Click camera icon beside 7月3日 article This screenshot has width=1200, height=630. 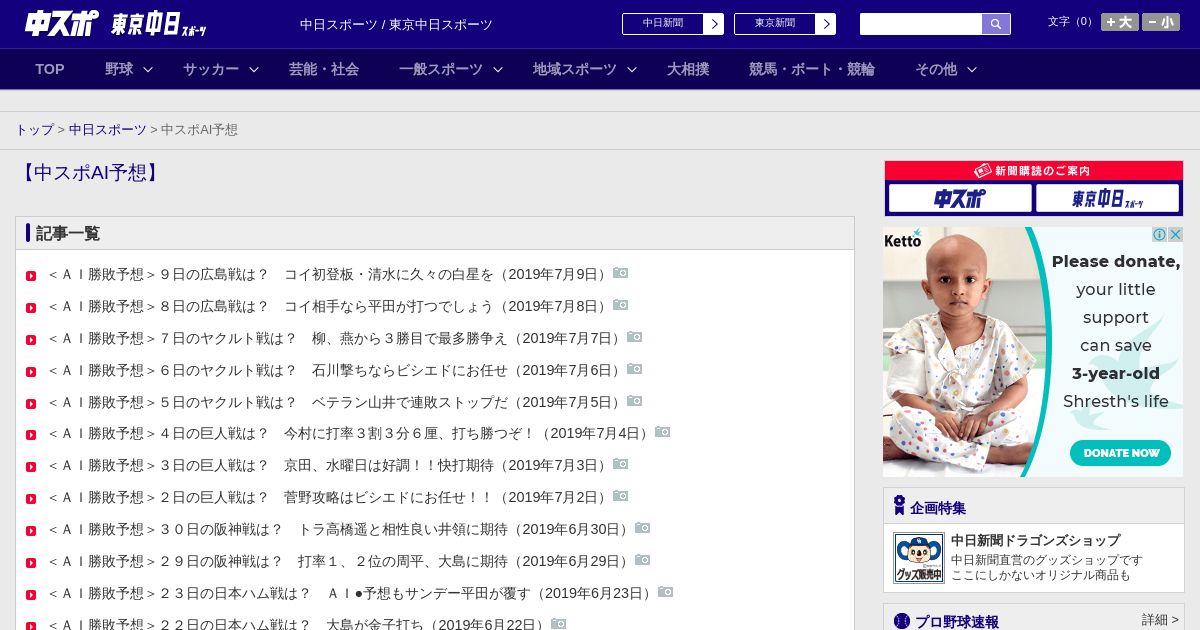621,464
